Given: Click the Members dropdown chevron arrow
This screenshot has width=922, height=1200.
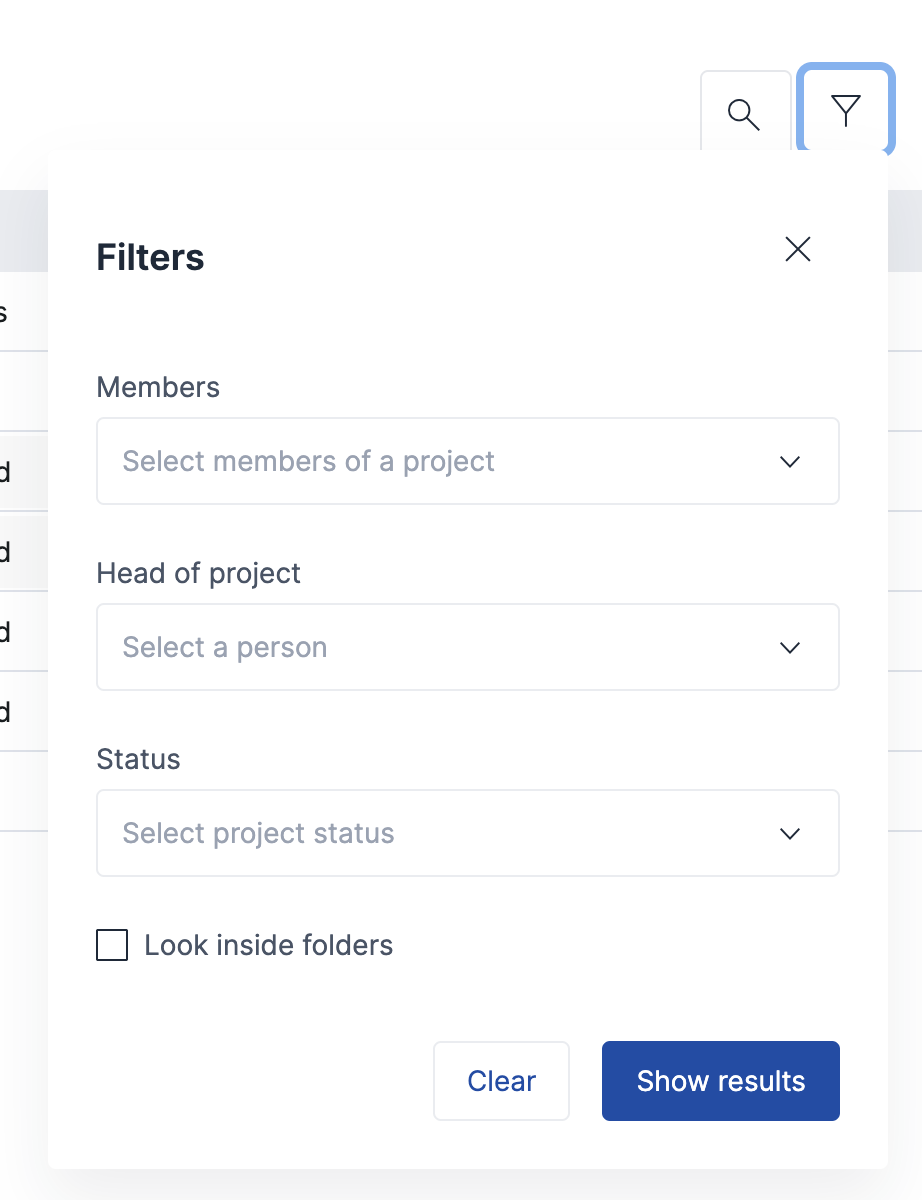Looking at the screenshot, I should tap(790, 462).
